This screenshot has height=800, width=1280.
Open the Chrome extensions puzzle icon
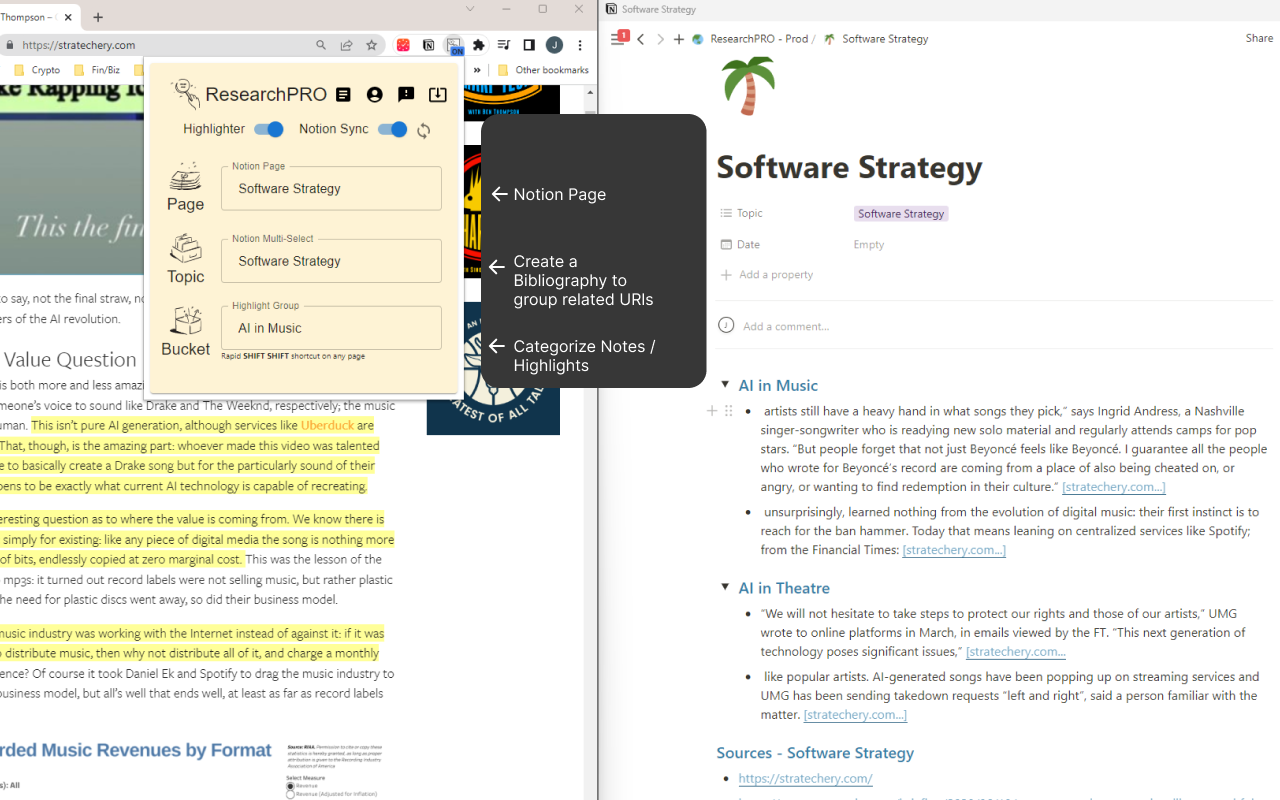click(479, 45)
